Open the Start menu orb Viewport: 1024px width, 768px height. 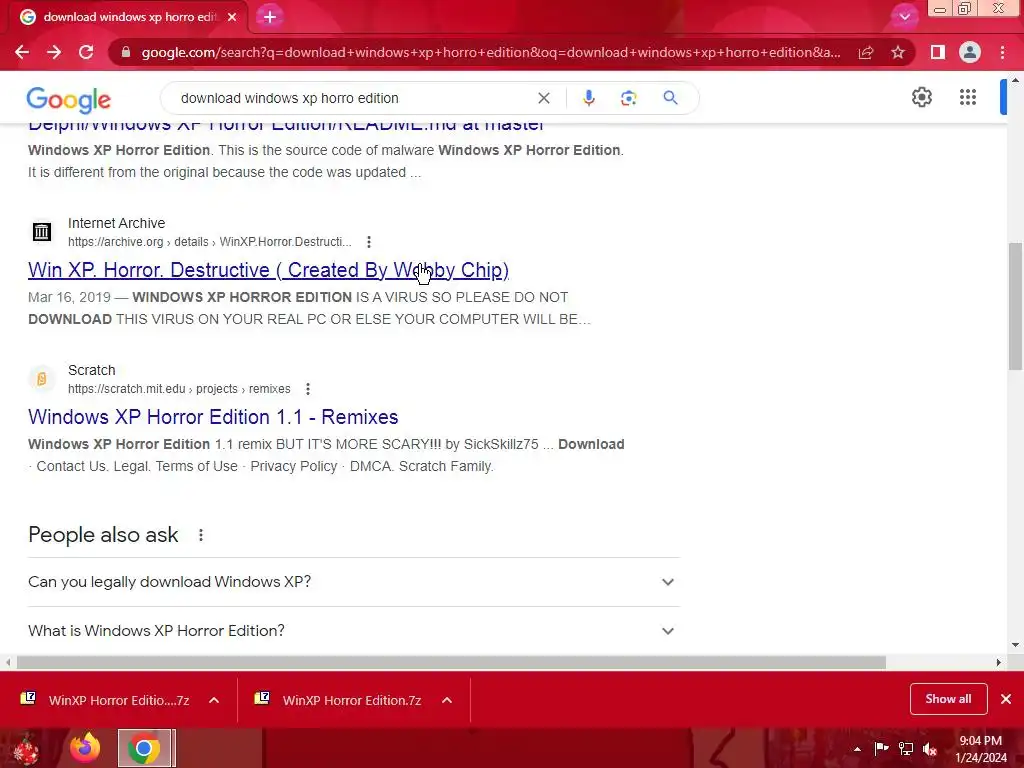26,748
